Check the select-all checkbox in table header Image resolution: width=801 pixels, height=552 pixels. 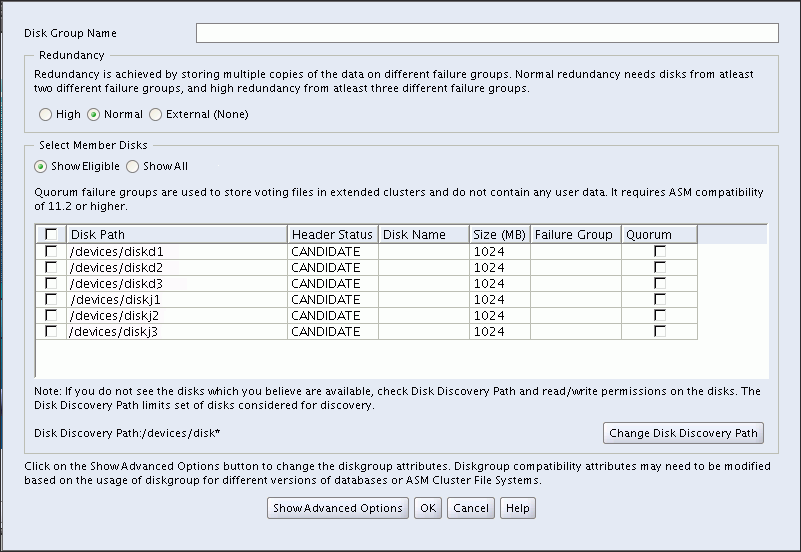click(x=51, y=235)
